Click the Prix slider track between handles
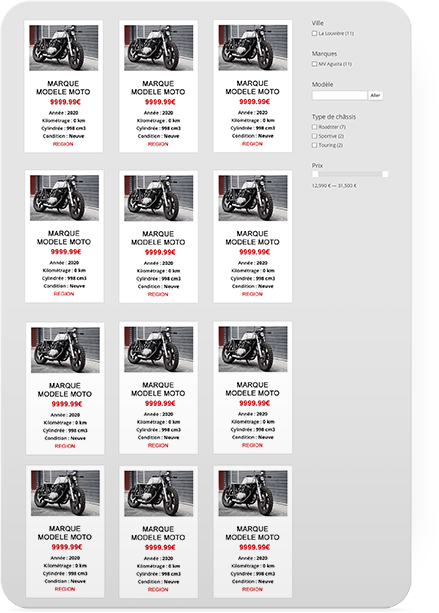Image resolution: width=439 pixels, height=613 pixels. pyautogui.click(x=350, y=174)
